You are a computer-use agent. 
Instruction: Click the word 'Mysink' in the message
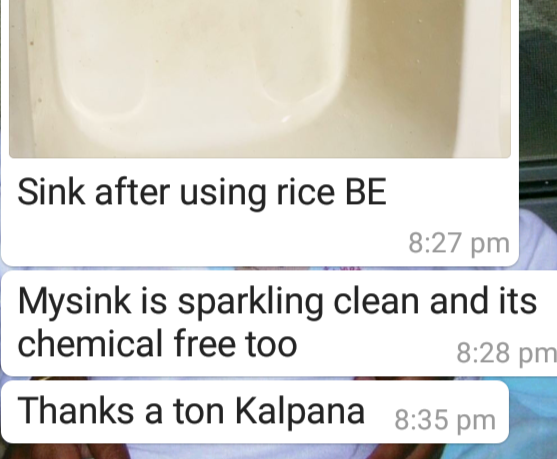74,303
